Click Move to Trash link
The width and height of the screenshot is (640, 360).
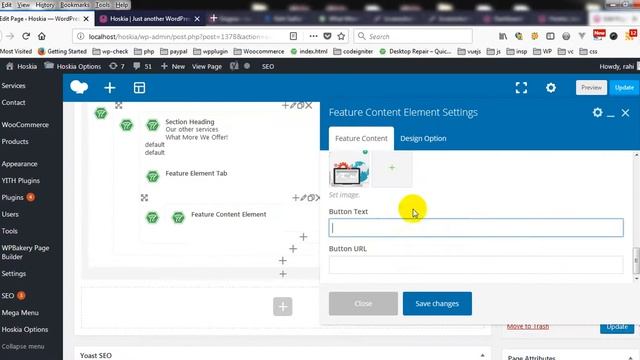click(x=528, y=327)
